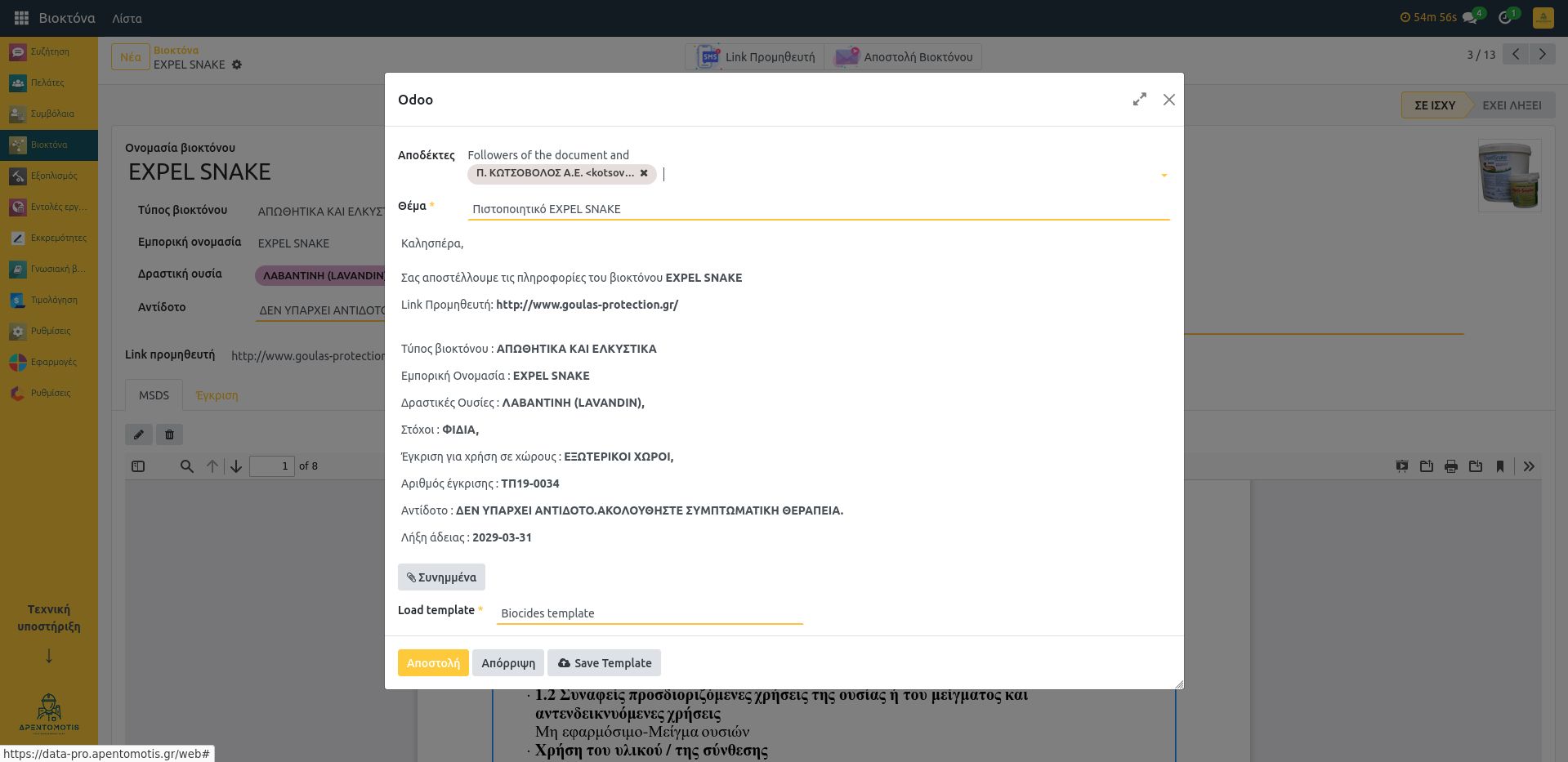This screenshot has height=762, width=1568.
Task: Add attachments with Συνημμένα
Action: (x=441, y=577)
